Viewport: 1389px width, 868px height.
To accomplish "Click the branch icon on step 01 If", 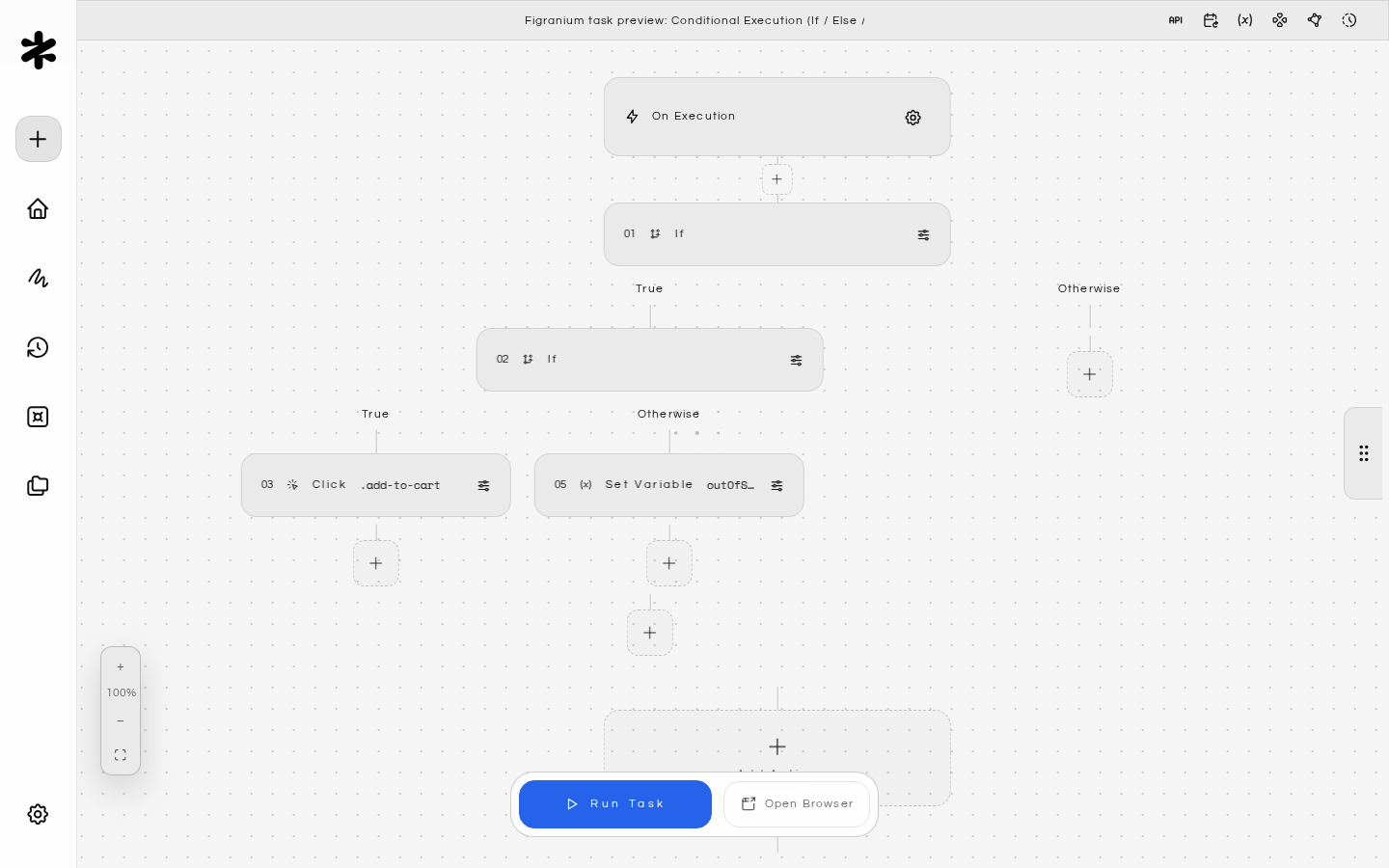I will pos(655,234).
